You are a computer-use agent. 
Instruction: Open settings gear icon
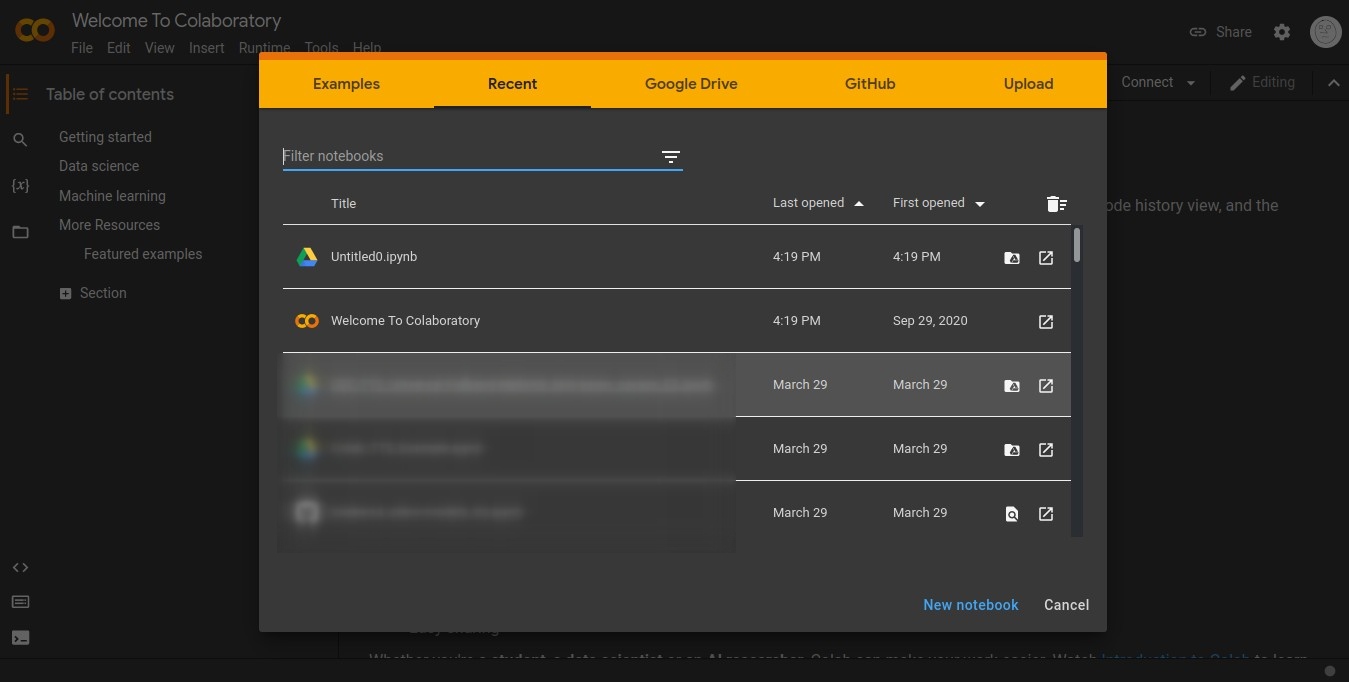[1282, 32]
